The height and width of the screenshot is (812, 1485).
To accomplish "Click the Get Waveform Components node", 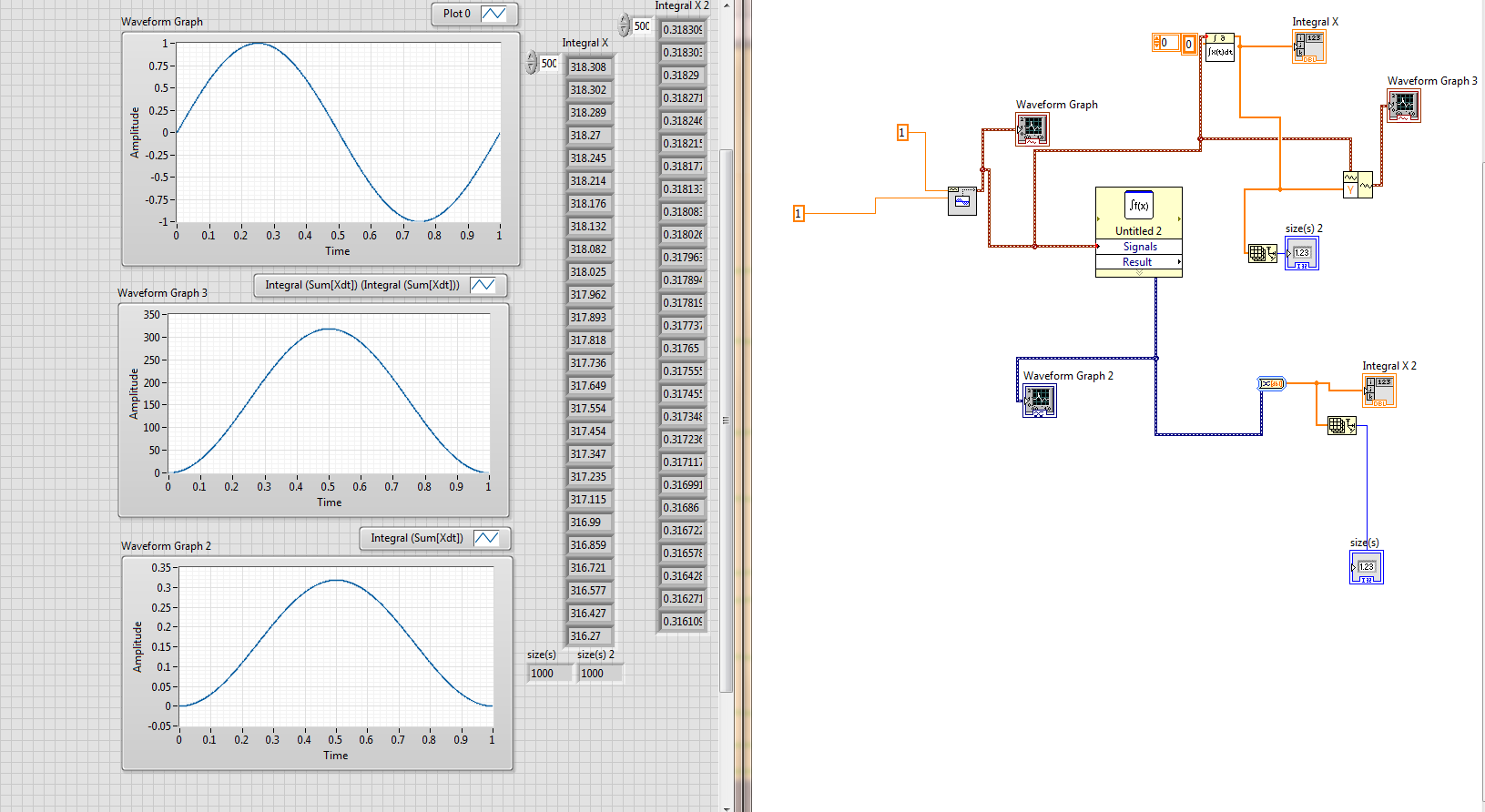I will click(1271, 383).
